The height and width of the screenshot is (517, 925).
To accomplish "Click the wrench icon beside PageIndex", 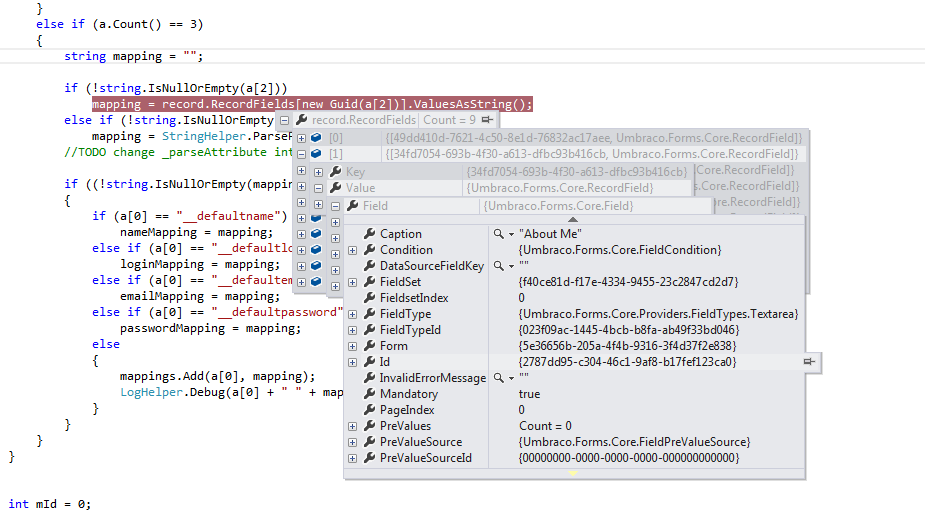I will point(369,410).
